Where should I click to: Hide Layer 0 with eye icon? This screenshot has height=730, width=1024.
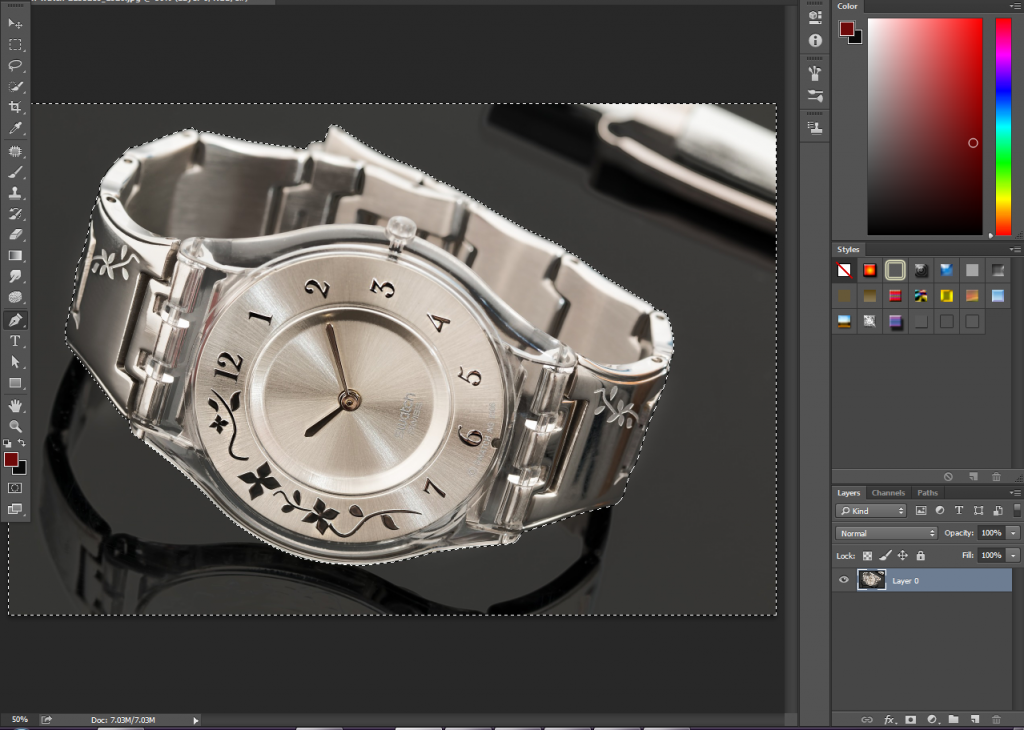coord(844,580)
